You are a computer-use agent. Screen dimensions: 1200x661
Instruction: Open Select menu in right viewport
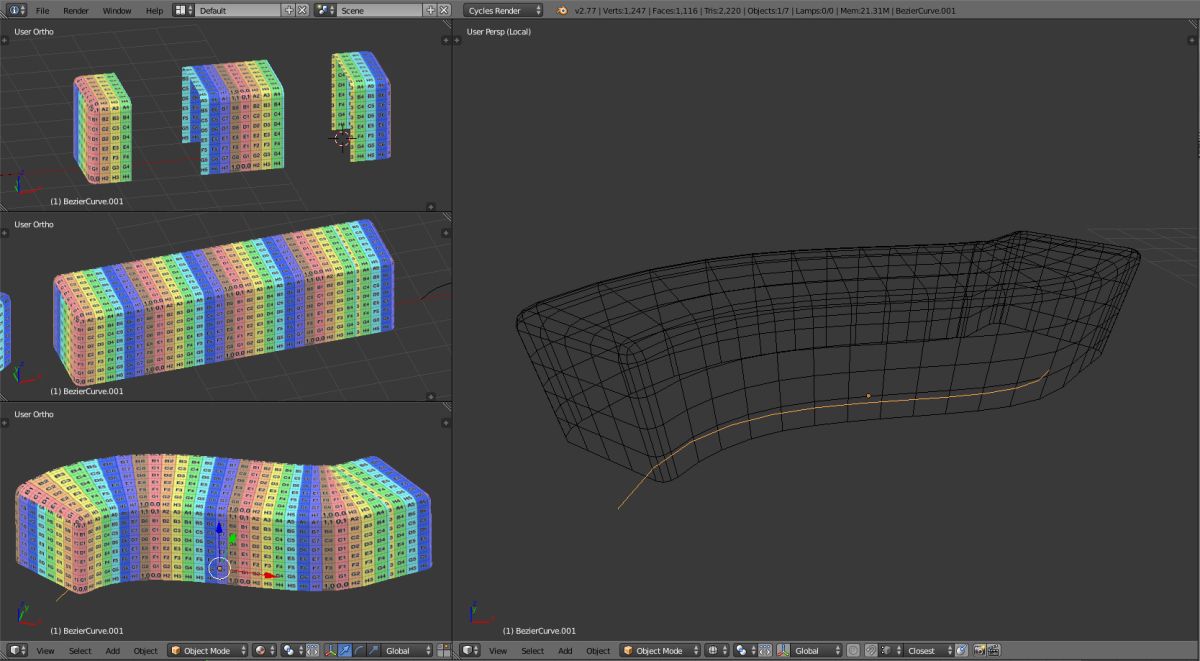pos(533,651)
